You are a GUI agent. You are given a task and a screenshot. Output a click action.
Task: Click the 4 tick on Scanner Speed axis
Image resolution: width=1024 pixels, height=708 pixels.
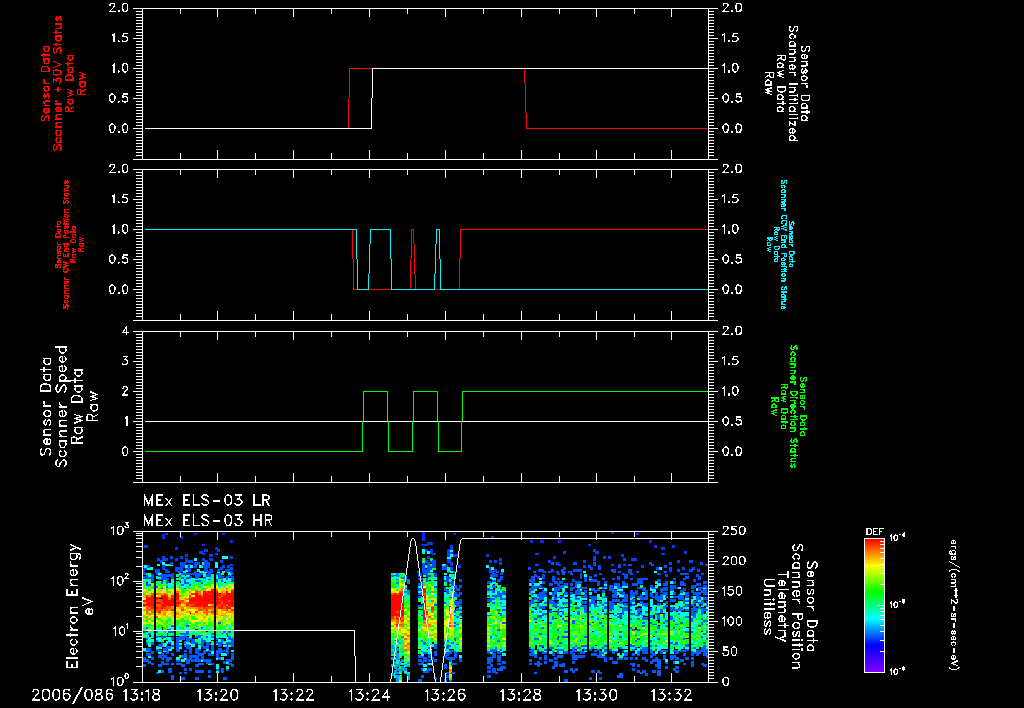coord(125,331)
